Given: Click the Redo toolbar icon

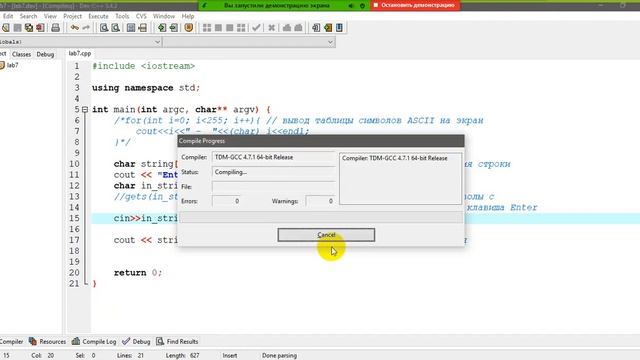Looking at the screenshot, I should click(x=86, y=28).
